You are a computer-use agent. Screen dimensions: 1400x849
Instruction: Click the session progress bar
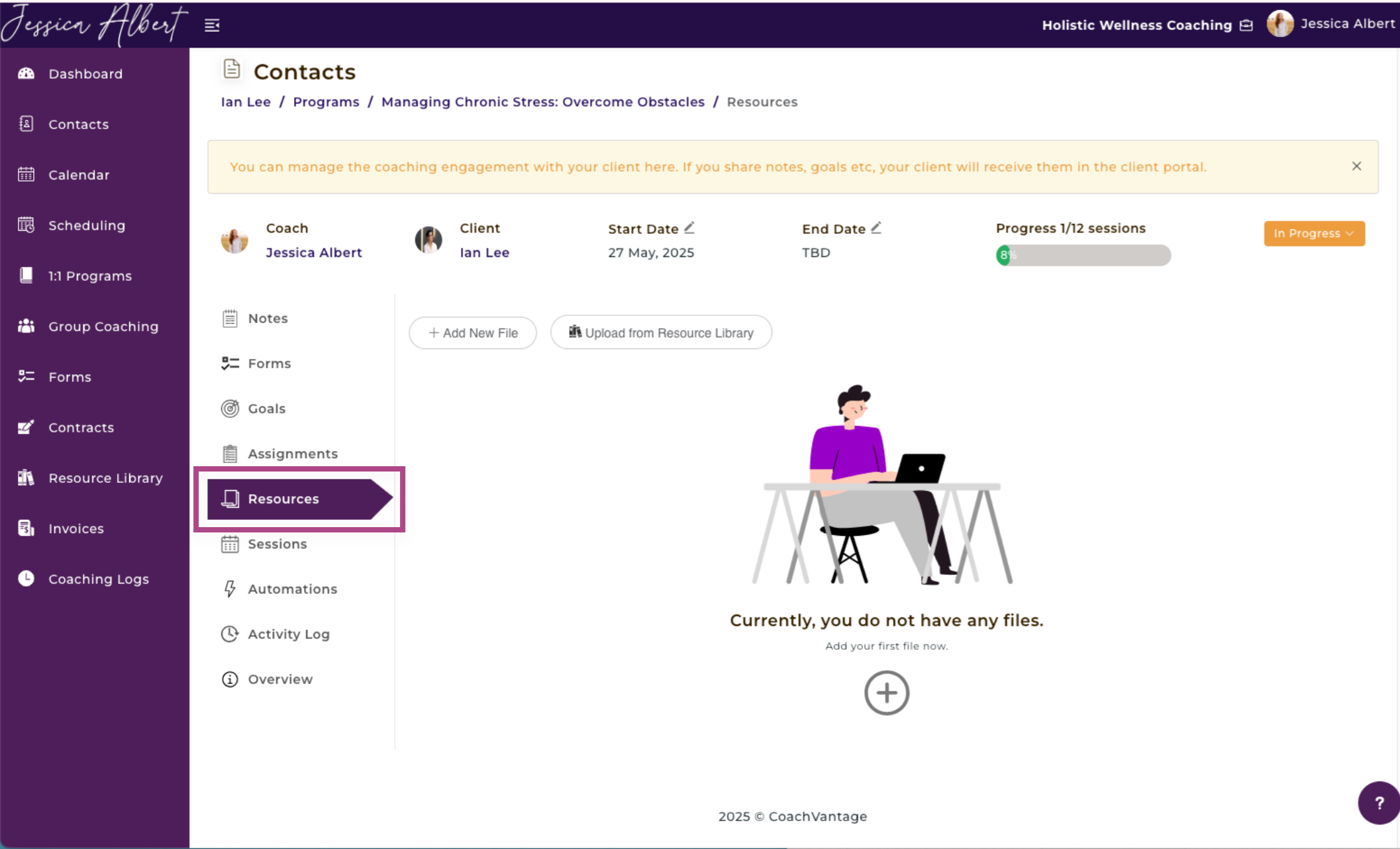tap(1083, 255)
